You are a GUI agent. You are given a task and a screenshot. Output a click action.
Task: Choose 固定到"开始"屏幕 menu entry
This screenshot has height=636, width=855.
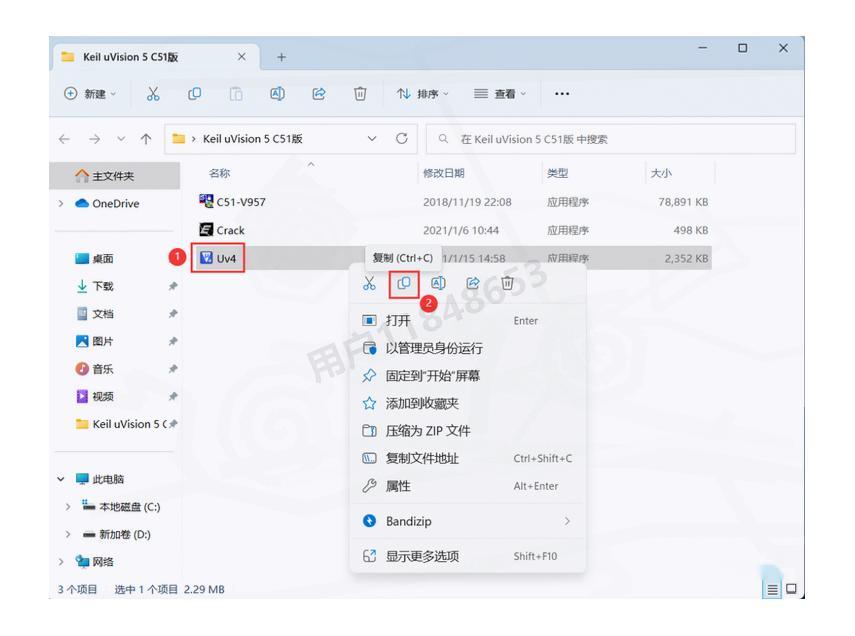pos(468,376)
